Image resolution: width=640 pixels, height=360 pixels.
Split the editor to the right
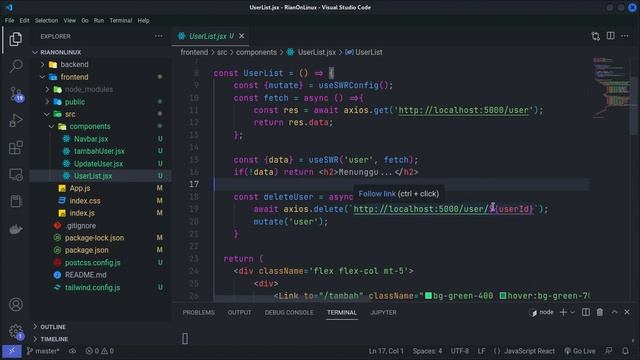(x=610, y=36)
